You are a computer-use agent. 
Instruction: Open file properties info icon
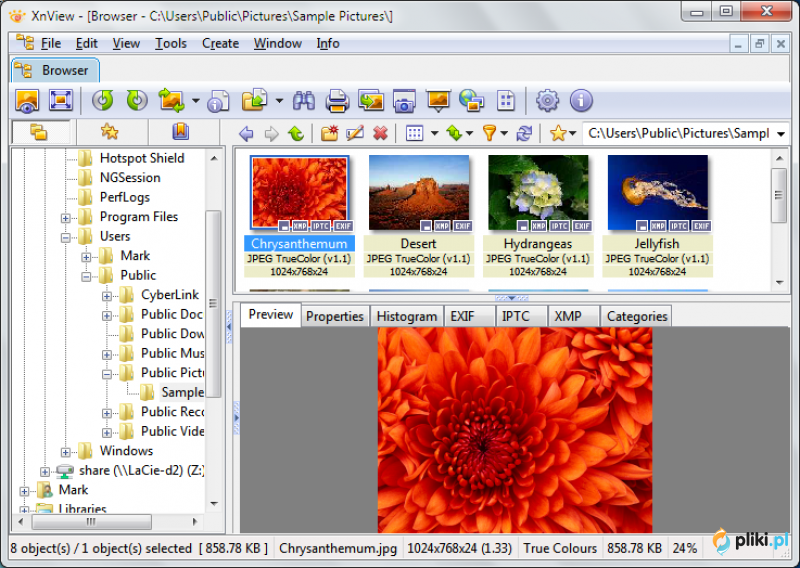pyautogui.click(x=218, y=101)
